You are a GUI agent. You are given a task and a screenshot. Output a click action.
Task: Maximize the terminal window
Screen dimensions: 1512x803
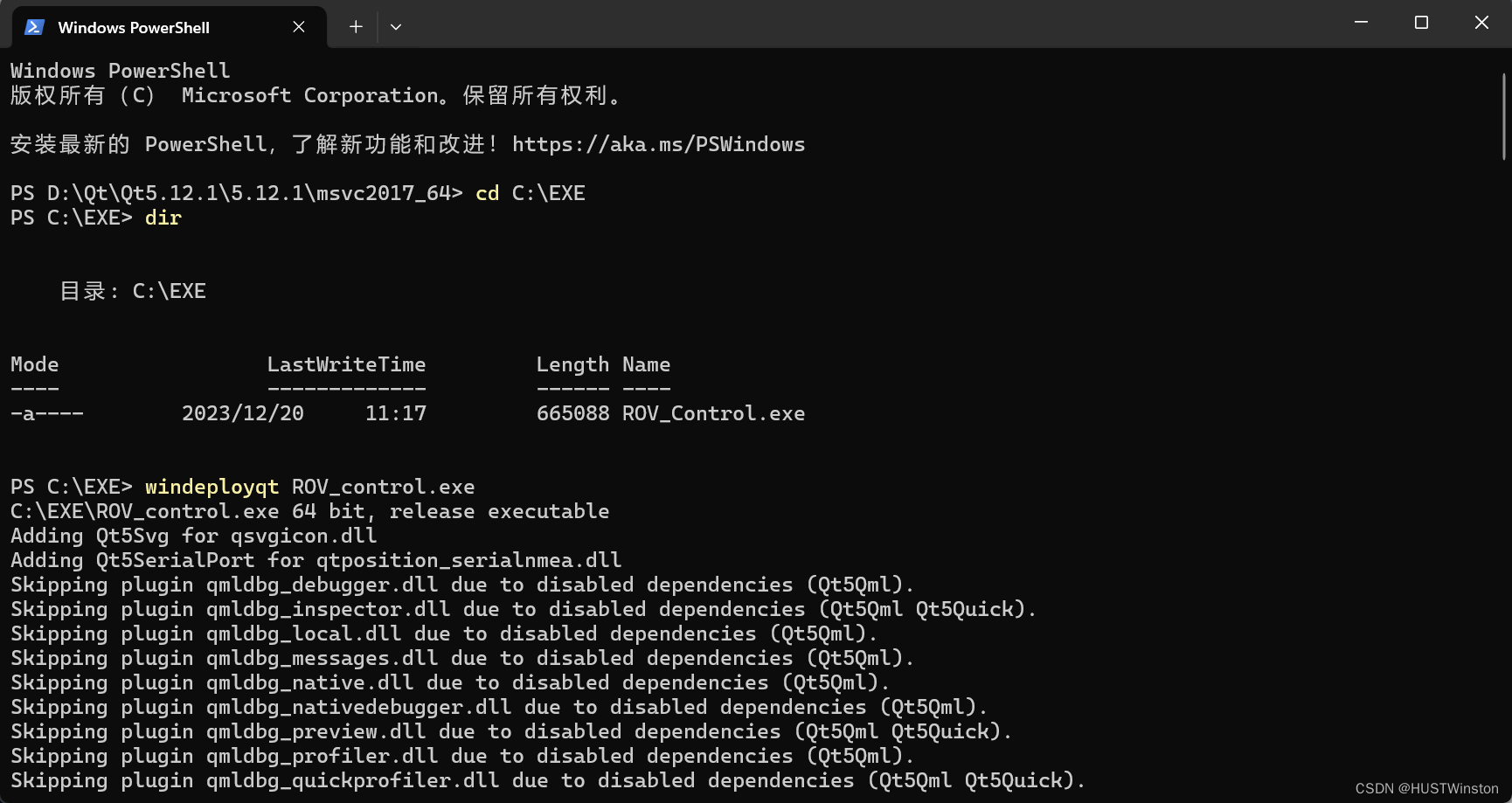1420,22
